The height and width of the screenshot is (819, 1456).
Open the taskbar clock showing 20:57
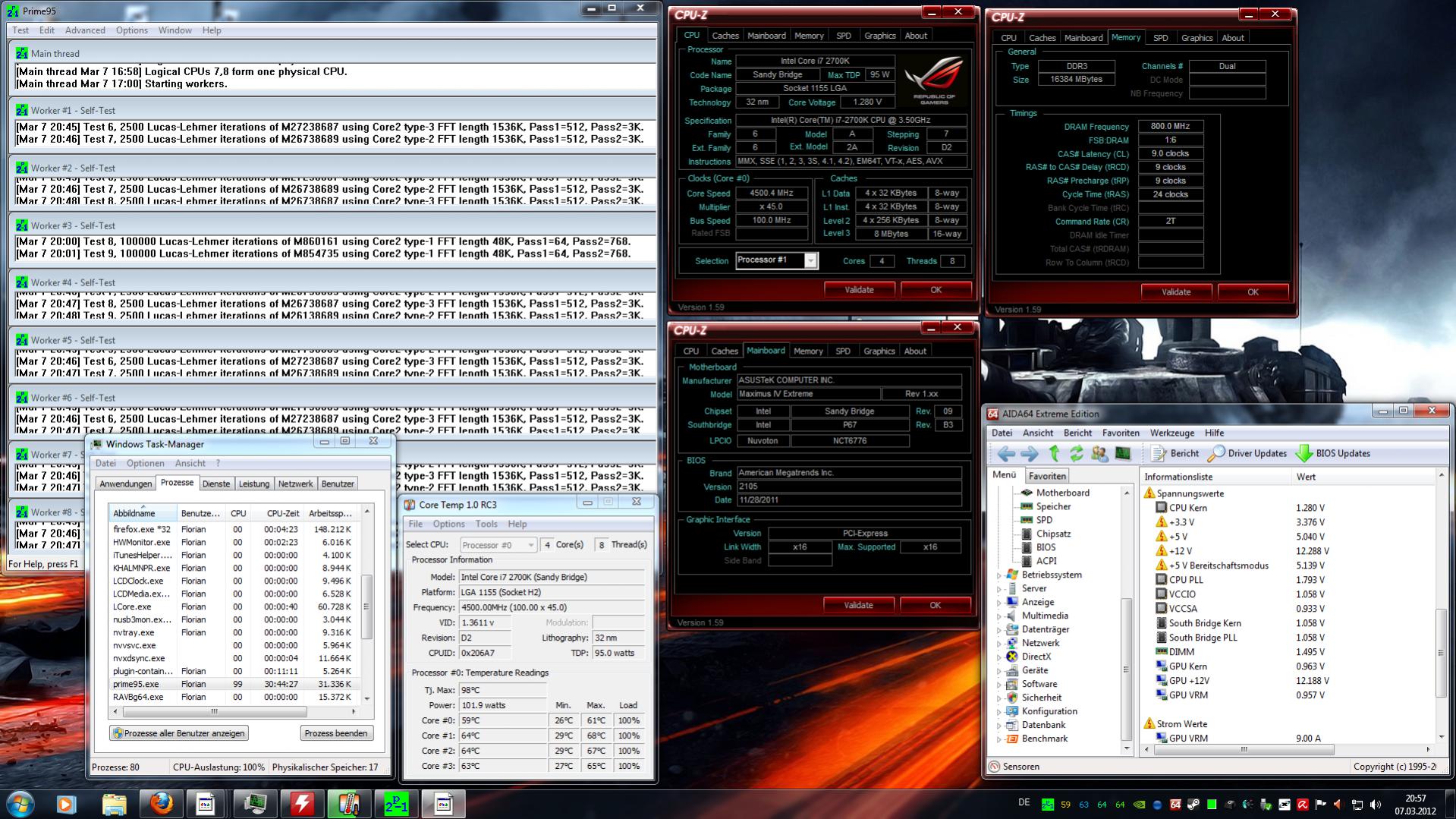pos(1416,805)
